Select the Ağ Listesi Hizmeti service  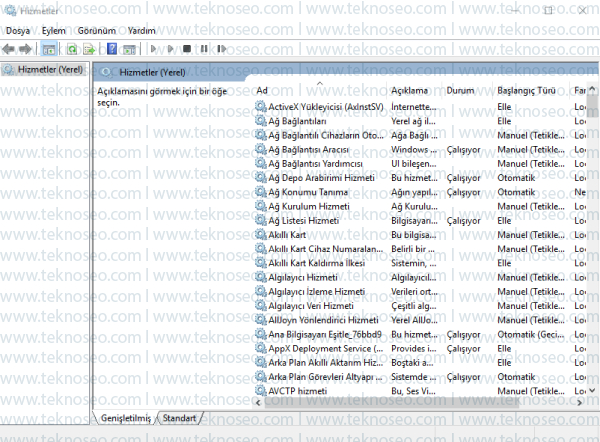click(303, 221)
